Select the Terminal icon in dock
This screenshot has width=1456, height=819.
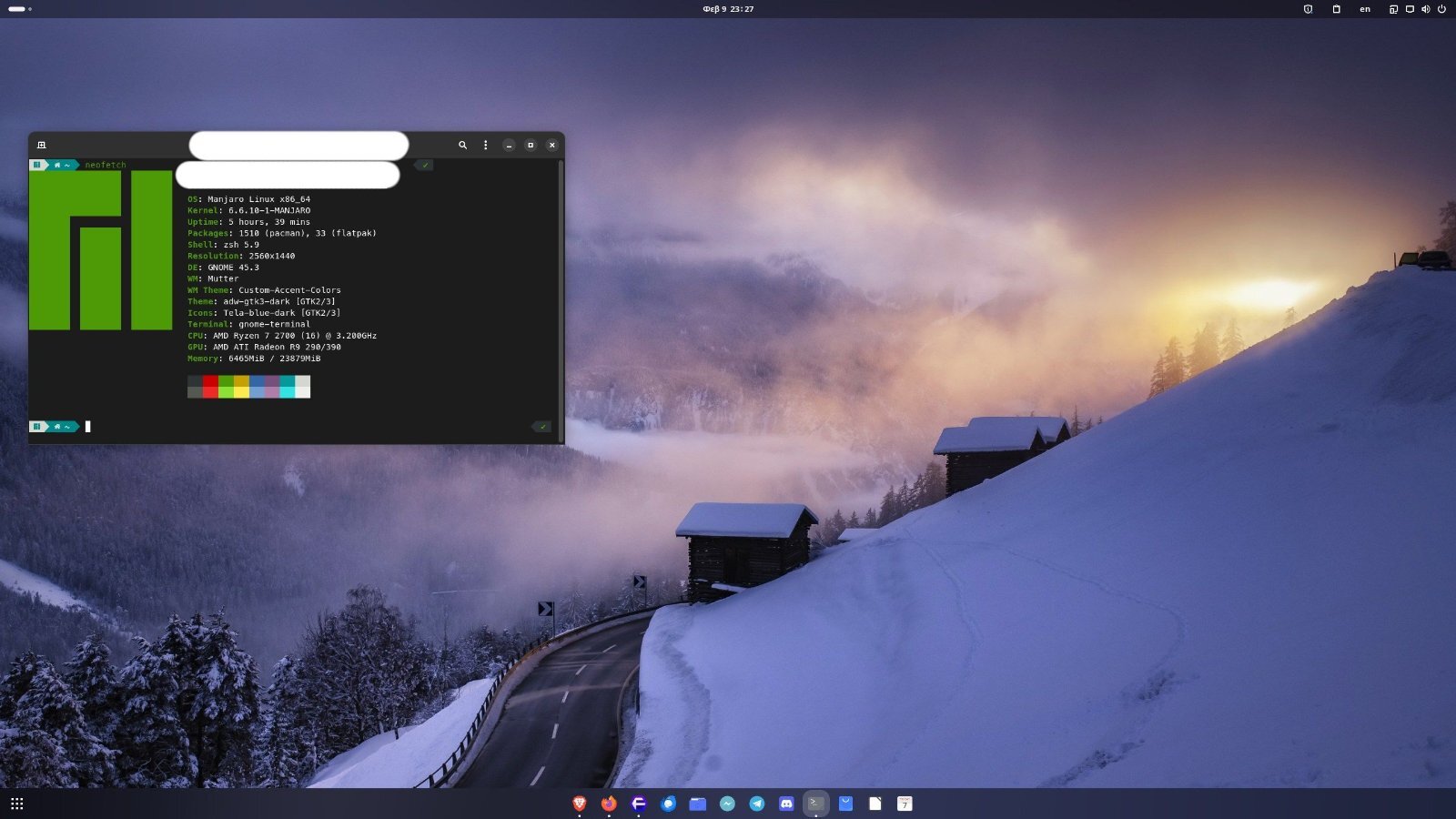(x=816, y=803)
